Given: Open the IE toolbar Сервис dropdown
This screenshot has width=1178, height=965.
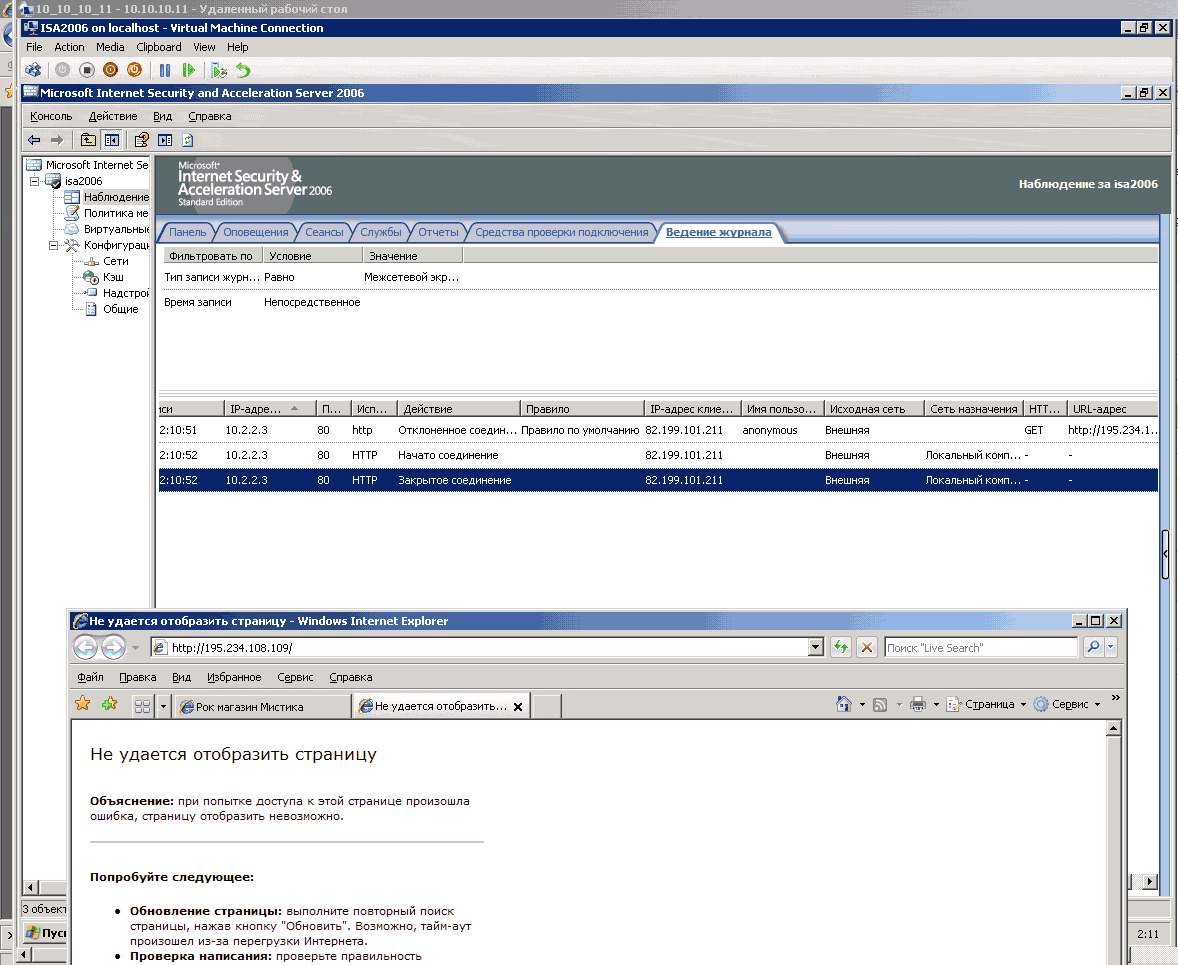Looking at the screenshot, I should pyautogui.click(x=1067, y=704).
